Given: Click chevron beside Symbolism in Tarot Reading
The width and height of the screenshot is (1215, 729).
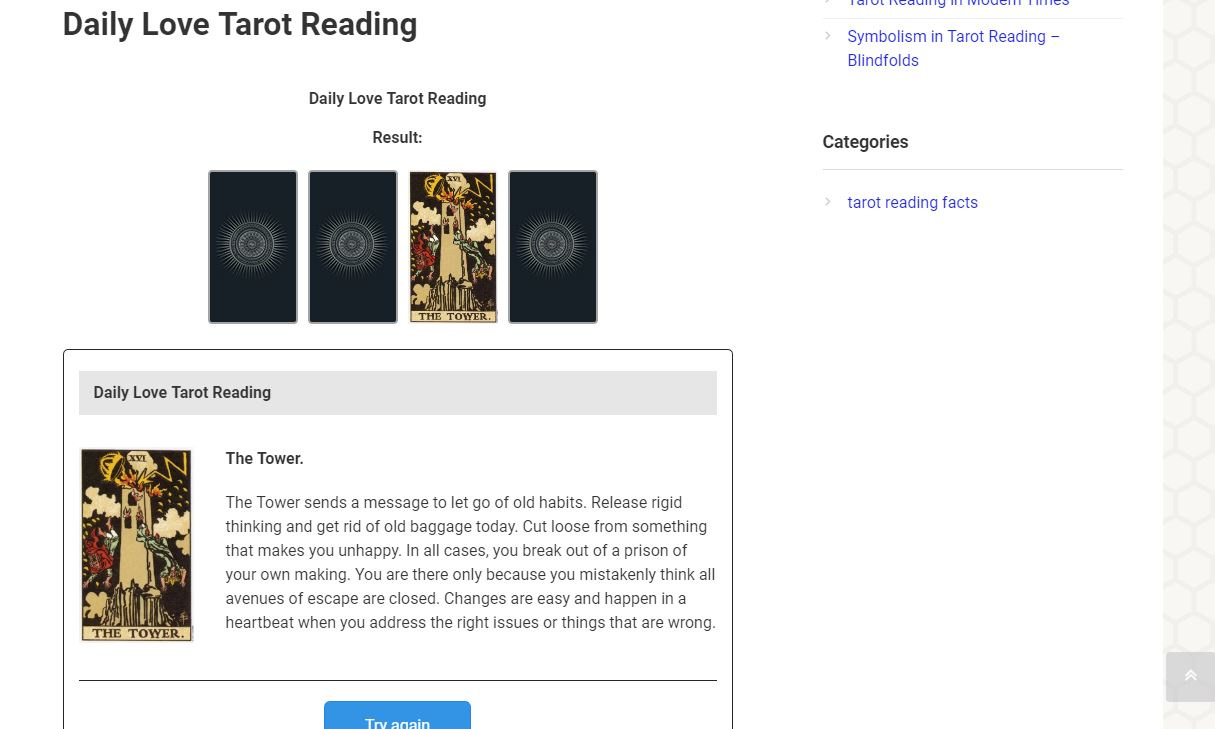Looking at the screenshot, I should 828,36.
